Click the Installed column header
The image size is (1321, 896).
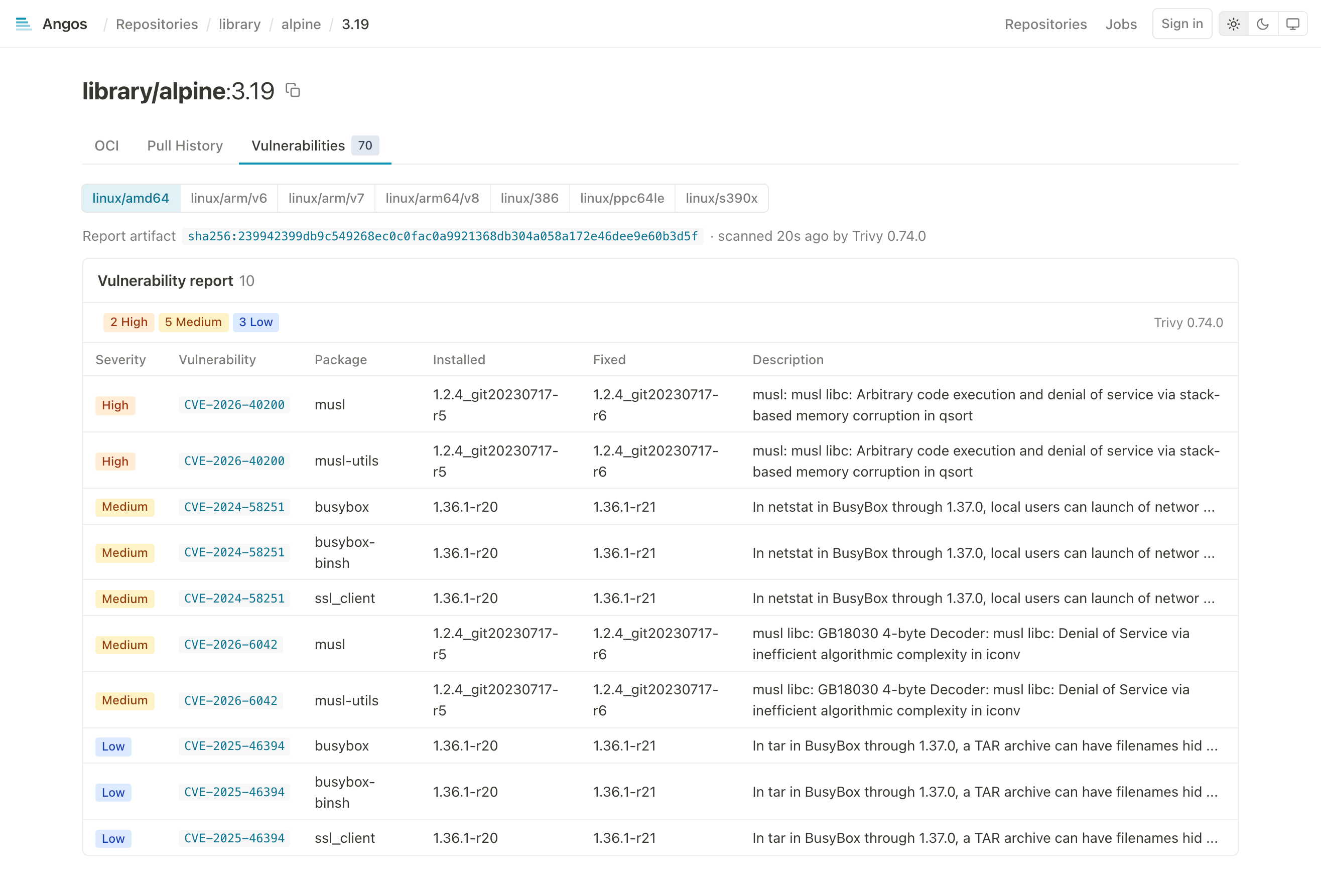point(459,360)
